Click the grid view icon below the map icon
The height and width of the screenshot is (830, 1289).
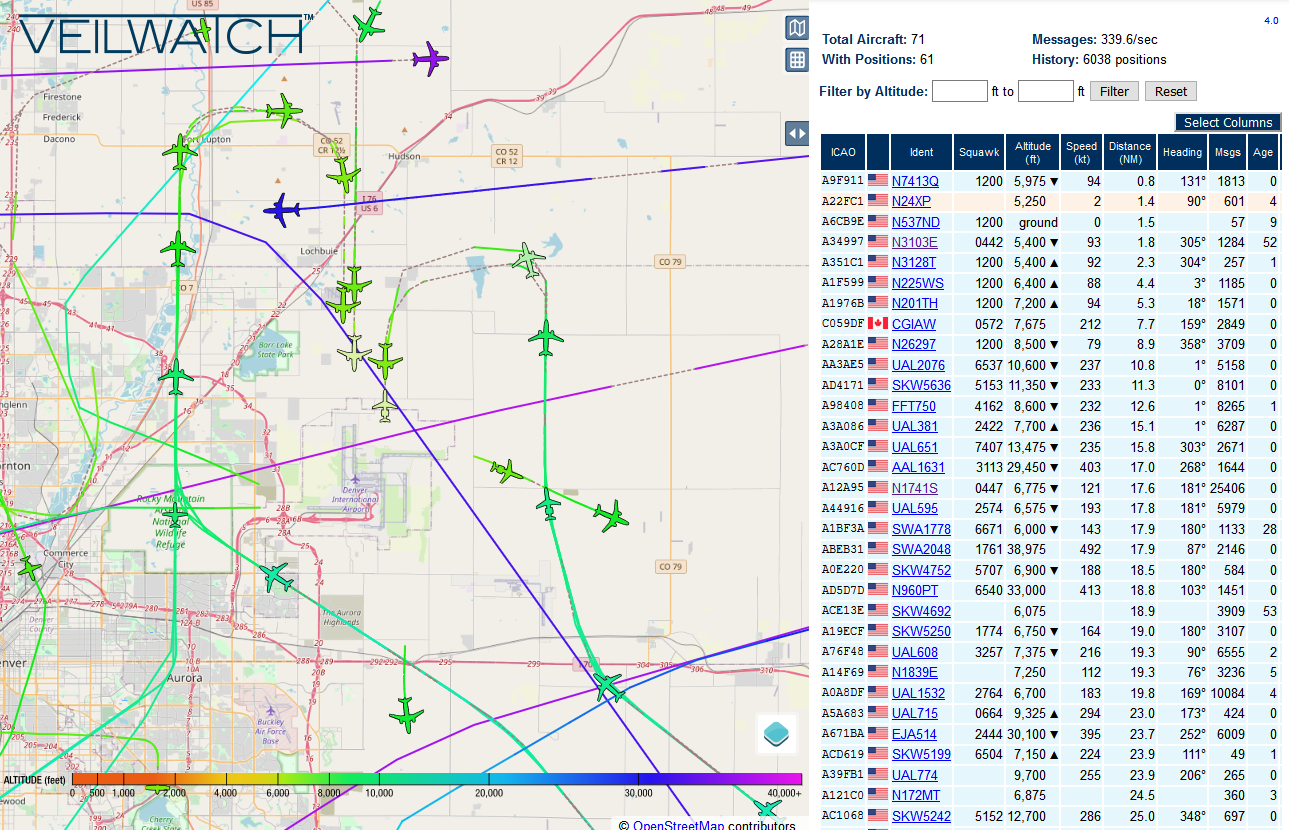click(797, 60)
